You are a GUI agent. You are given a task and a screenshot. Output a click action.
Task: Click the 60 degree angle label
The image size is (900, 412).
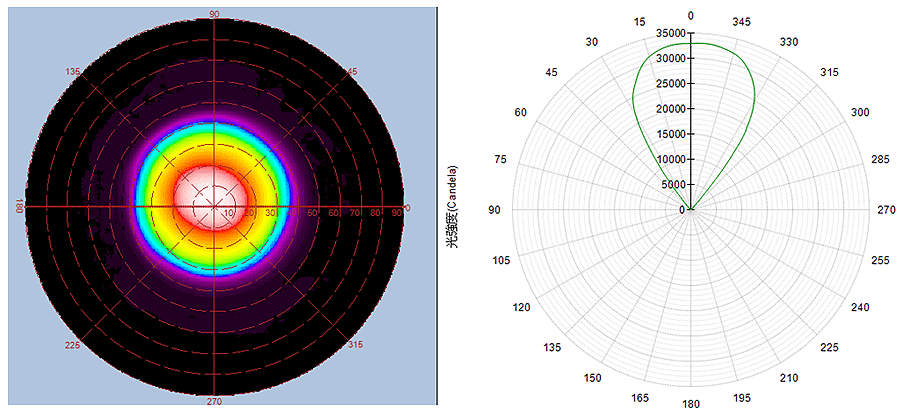pos(521,112)
